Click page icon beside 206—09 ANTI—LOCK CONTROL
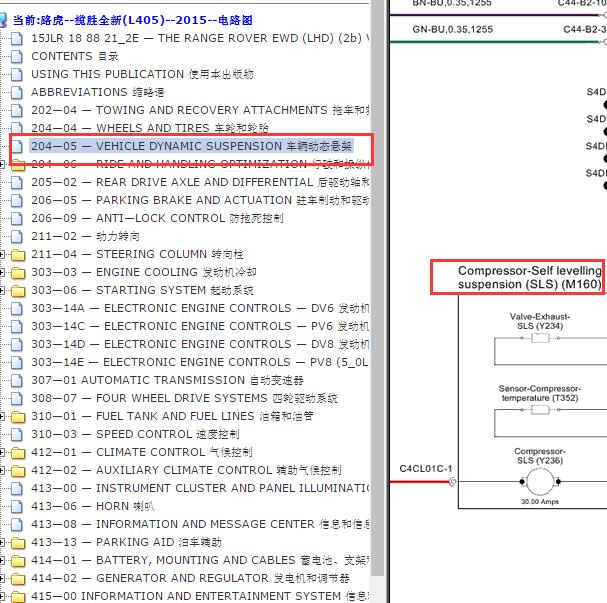607x603 pixels. coord(17,218)
